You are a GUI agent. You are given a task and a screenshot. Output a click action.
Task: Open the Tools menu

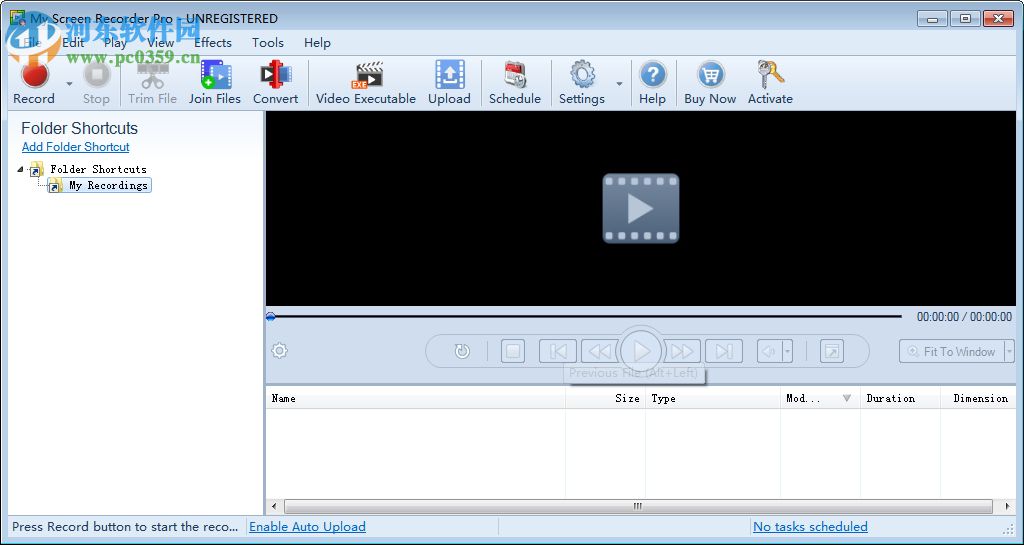click(x=268, y=42)
